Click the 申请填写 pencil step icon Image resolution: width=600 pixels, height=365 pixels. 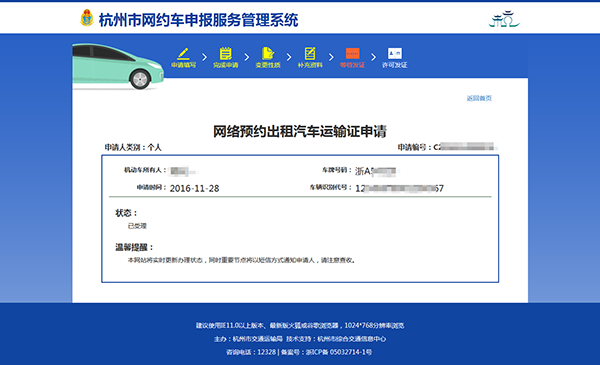(x=183, y=53)
